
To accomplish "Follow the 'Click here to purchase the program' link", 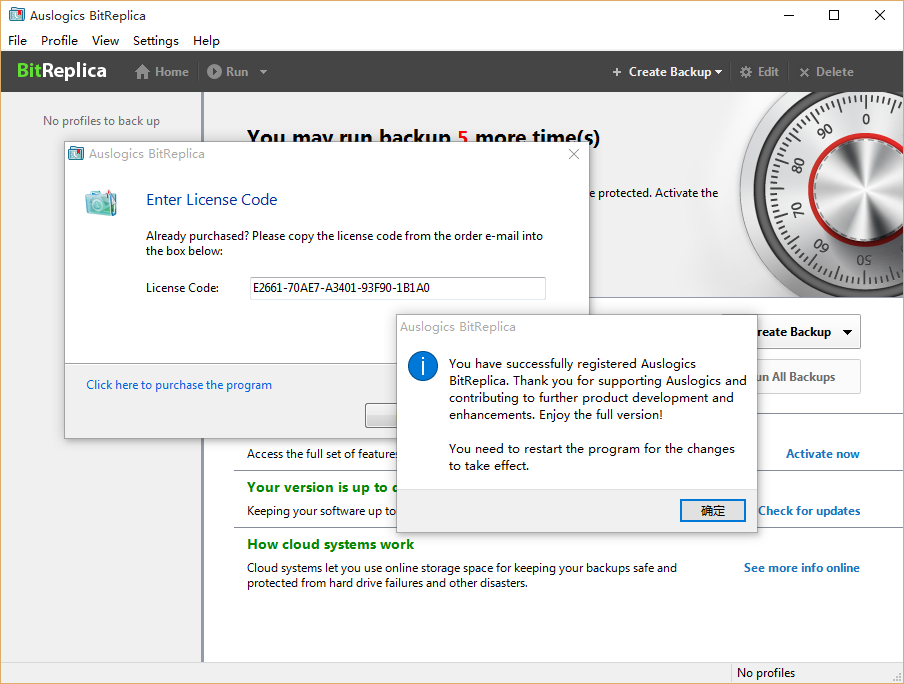I will pyautogui.click(x=179, y=385).
